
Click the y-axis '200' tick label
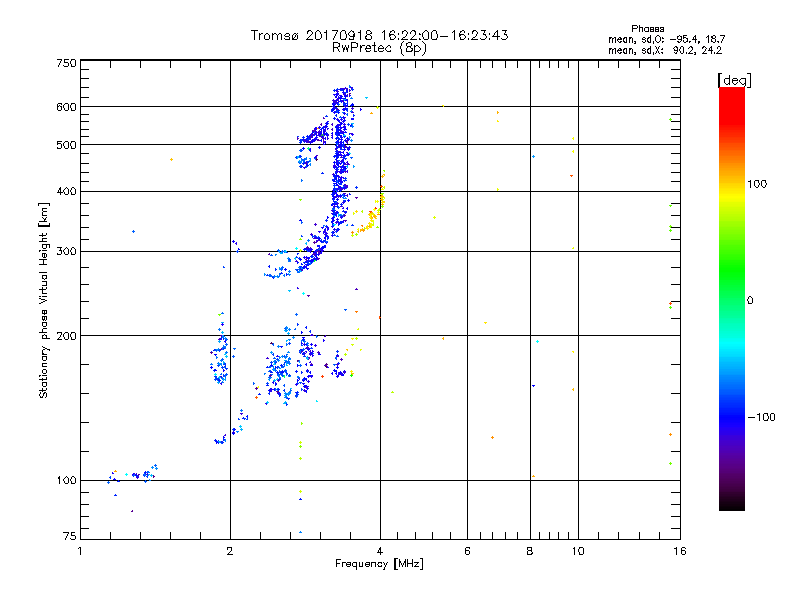click(x=66, y=336)
